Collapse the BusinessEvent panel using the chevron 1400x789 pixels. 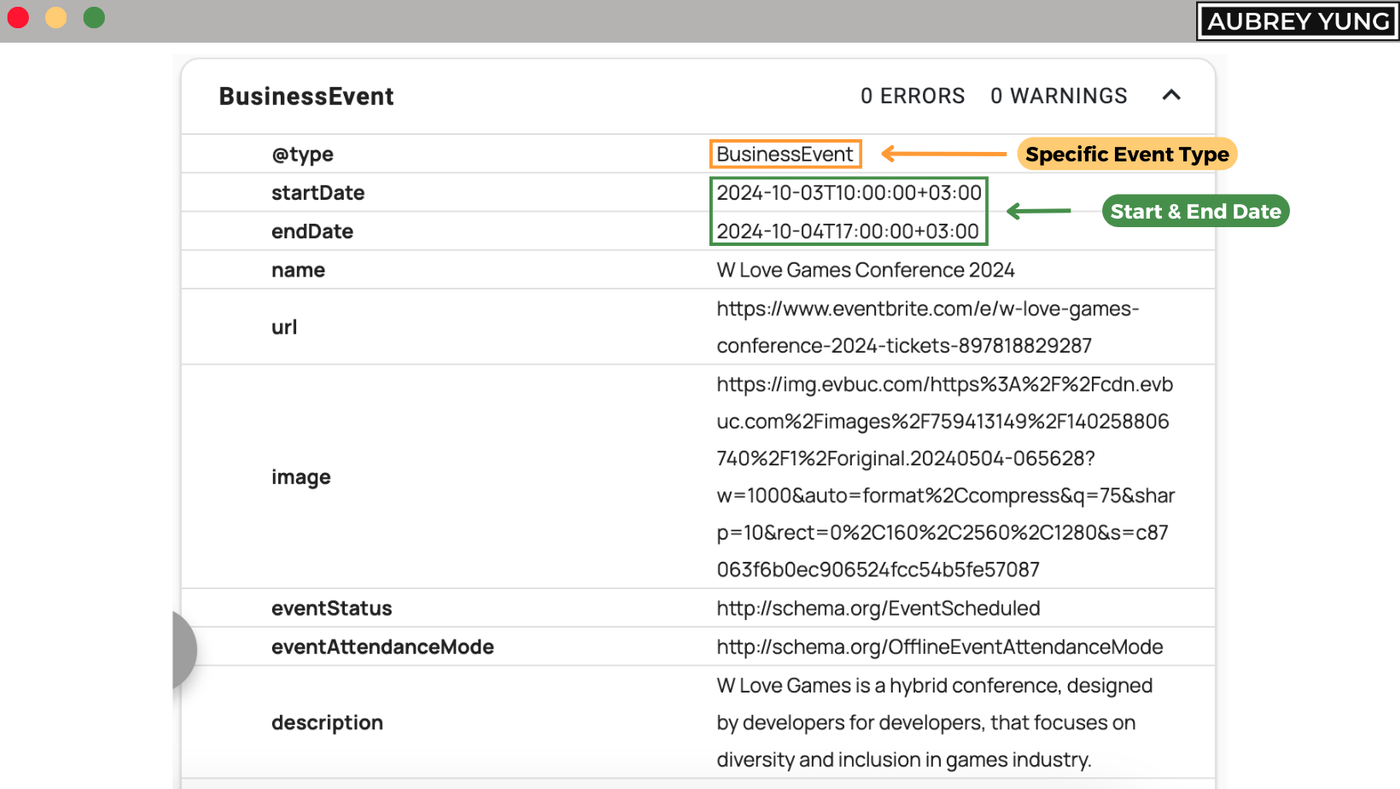1171,95
